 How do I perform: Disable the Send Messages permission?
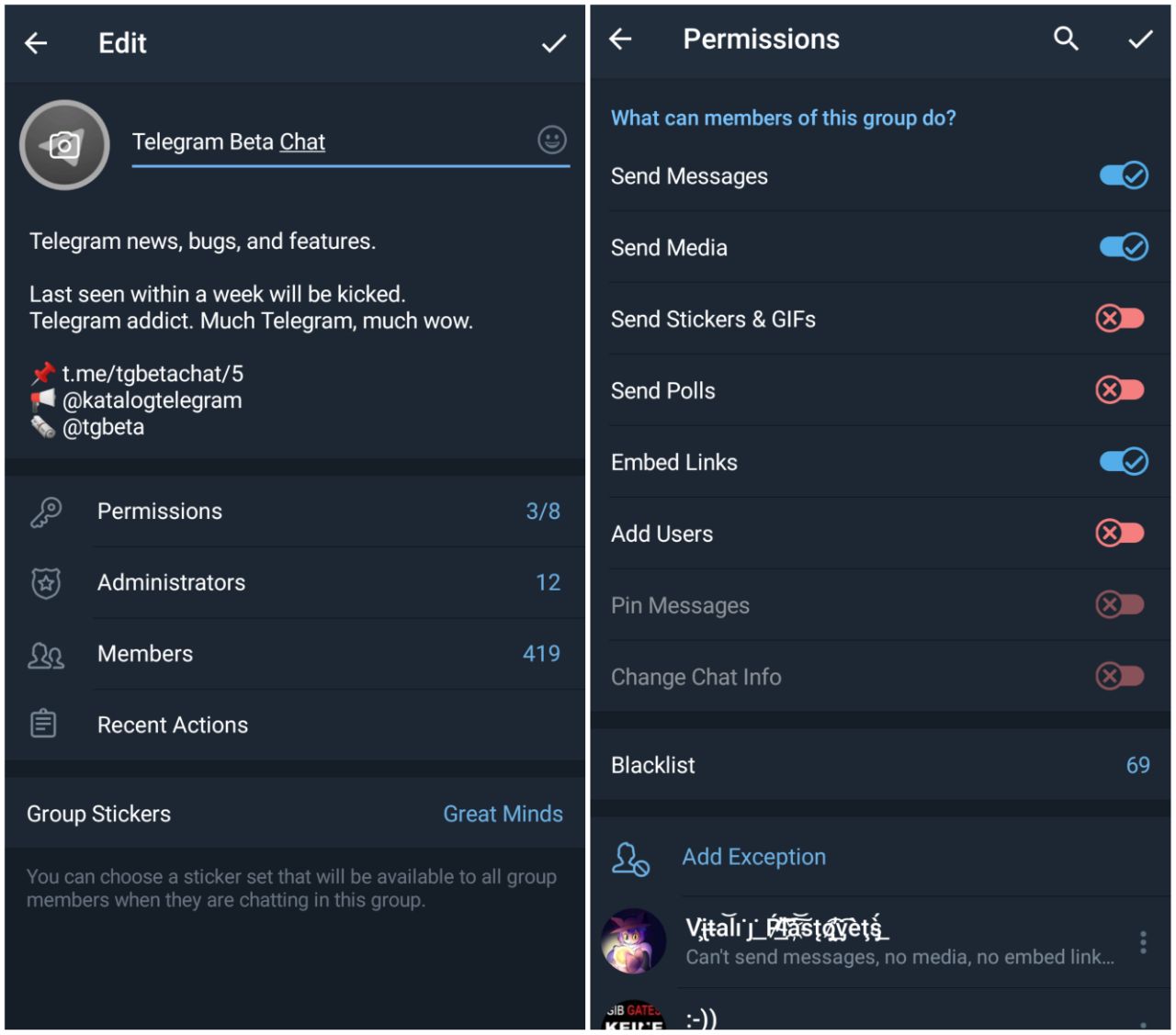(x=1123, y=175)
